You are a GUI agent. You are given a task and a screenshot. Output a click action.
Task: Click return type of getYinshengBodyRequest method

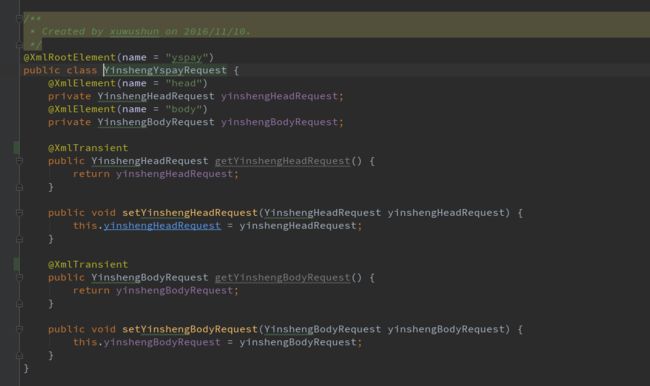click(150, 277)
